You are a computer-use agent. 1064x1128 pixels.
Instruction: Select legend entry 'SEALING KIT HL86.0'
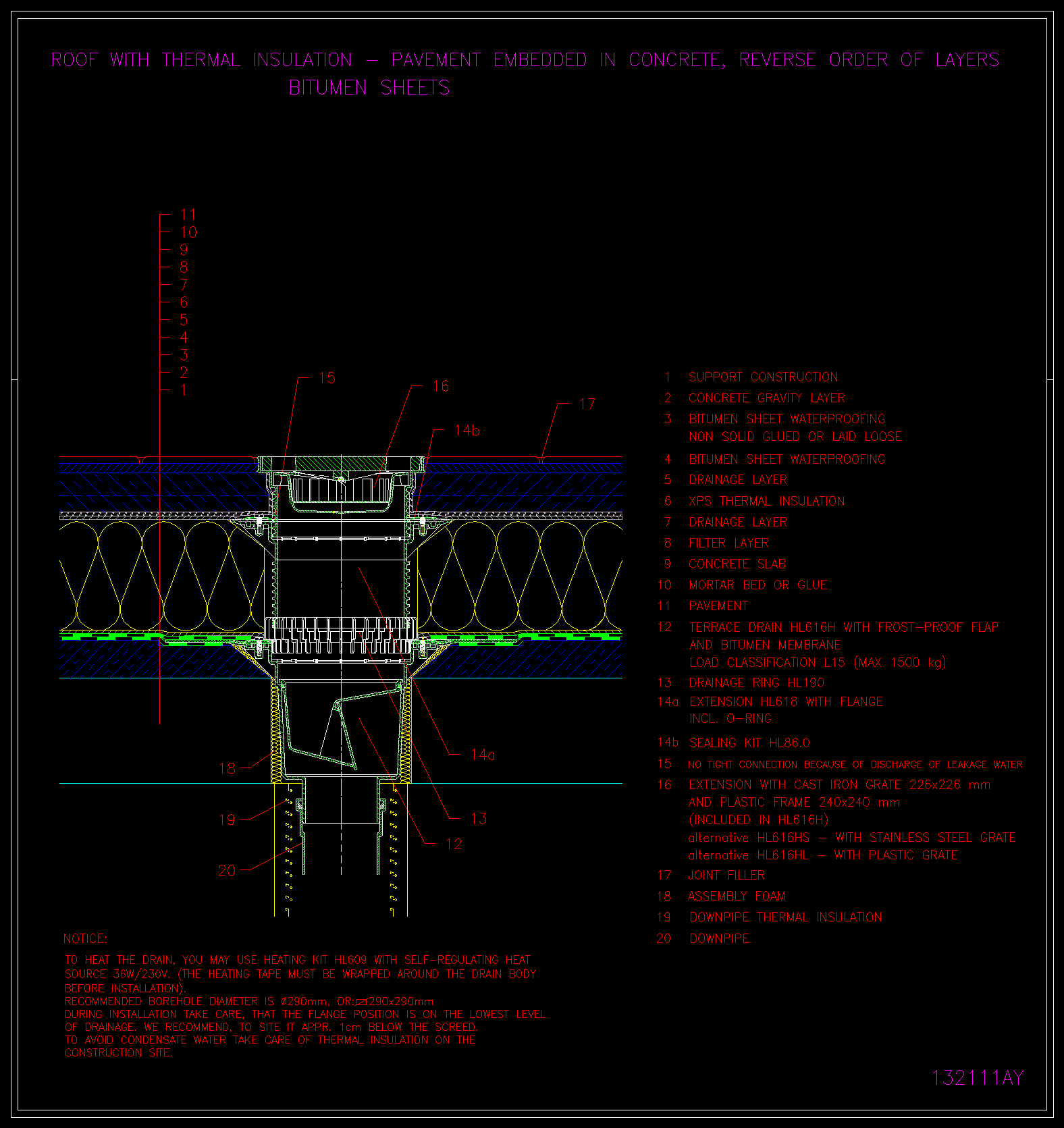[749, 743]
